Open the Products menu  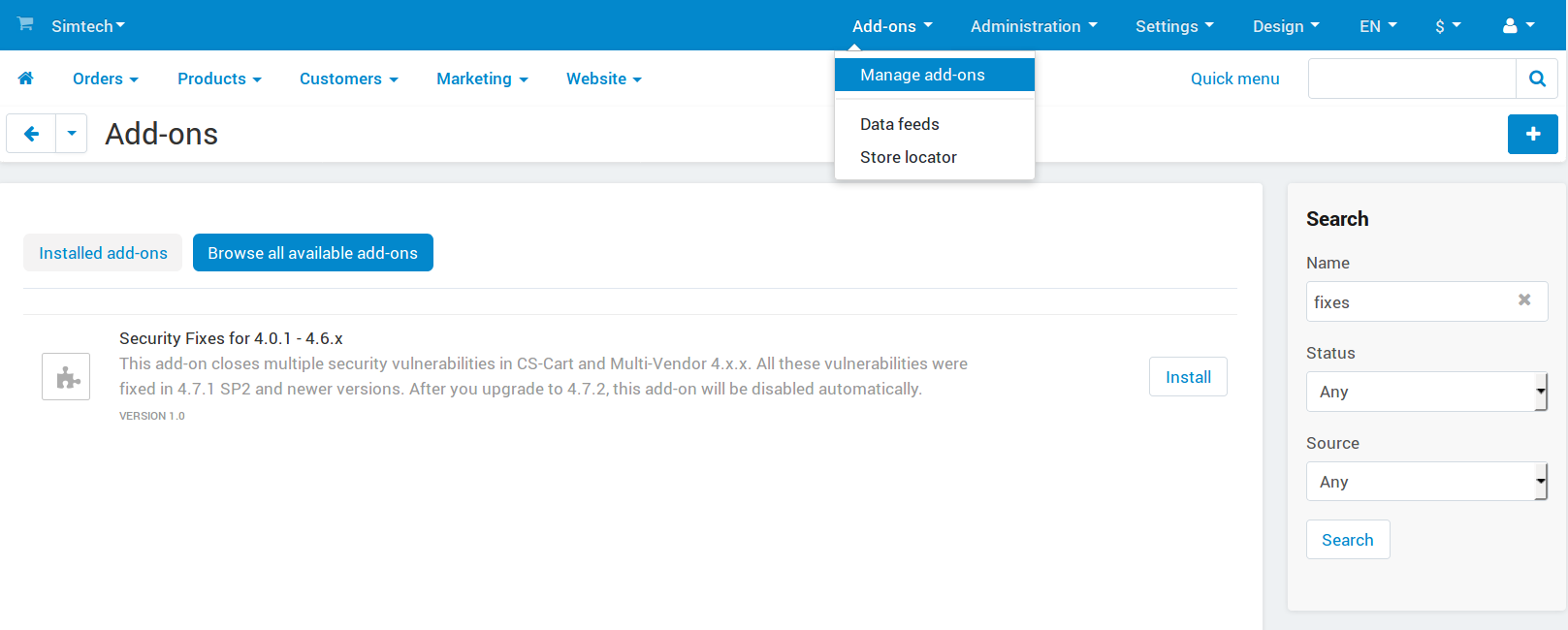tap(219, 79)
